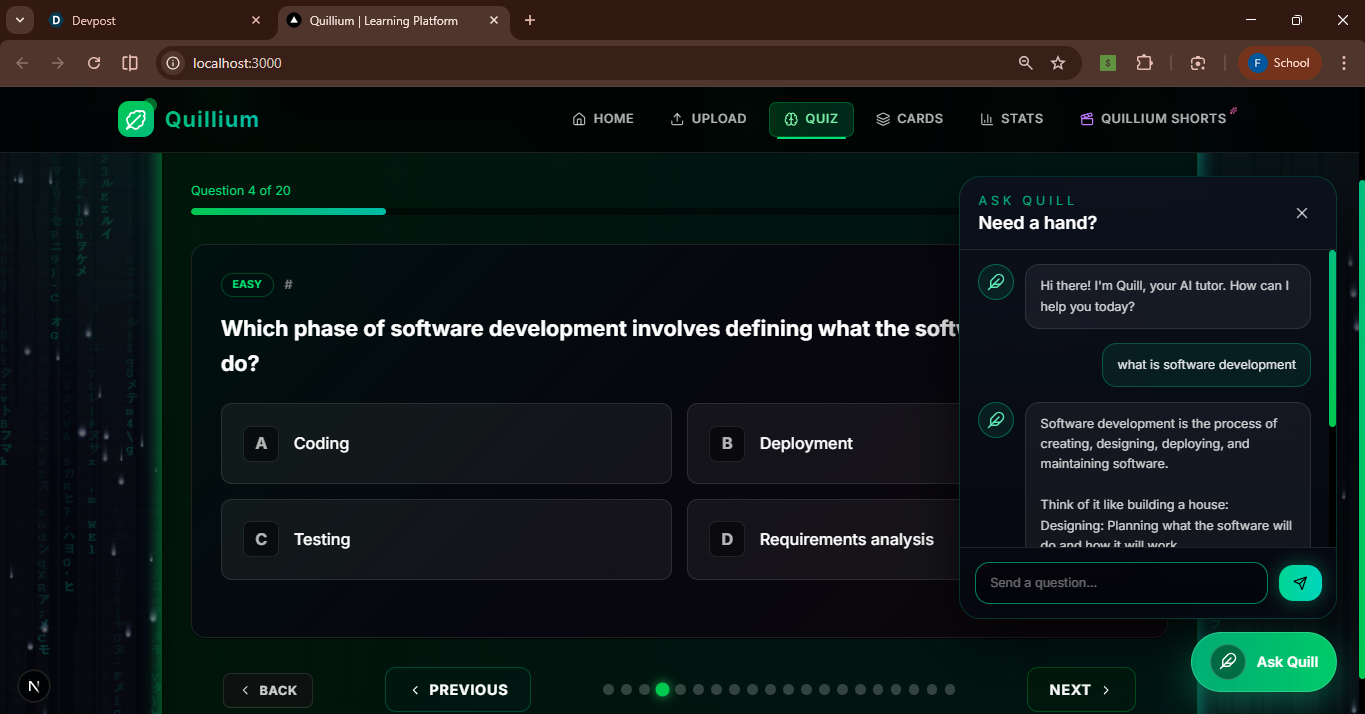Open a new browser tab
1365x714 pixels.
(x=530, y=20)
